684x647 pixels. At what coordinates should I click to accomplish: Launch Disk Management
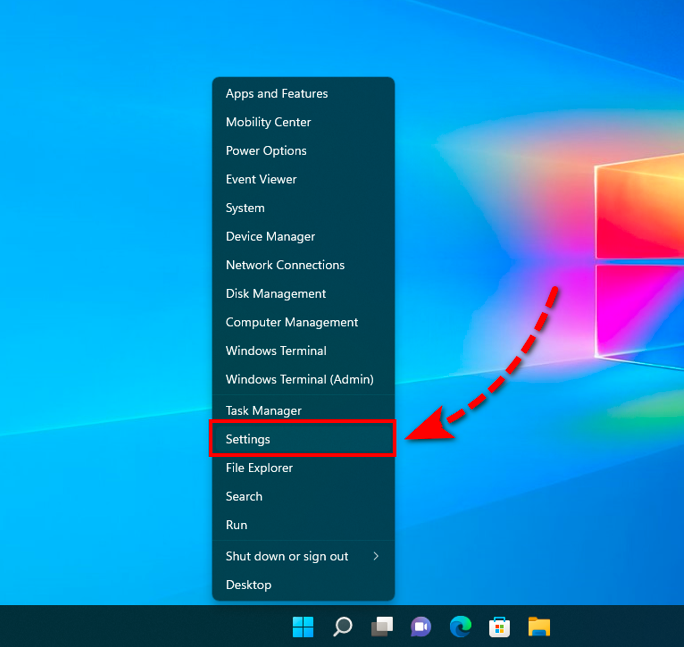303,293
